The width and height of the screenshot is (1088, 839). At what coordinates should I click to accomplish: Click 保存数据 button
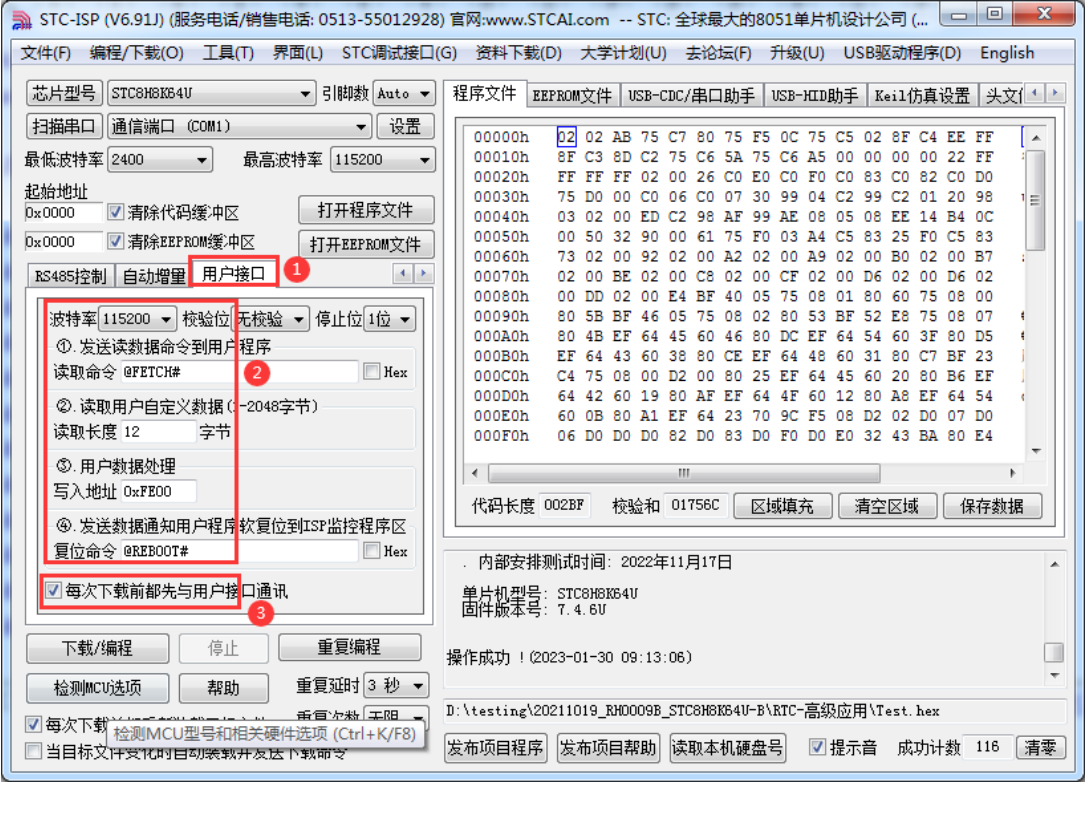pyautogui.click(x=992, y=506)
